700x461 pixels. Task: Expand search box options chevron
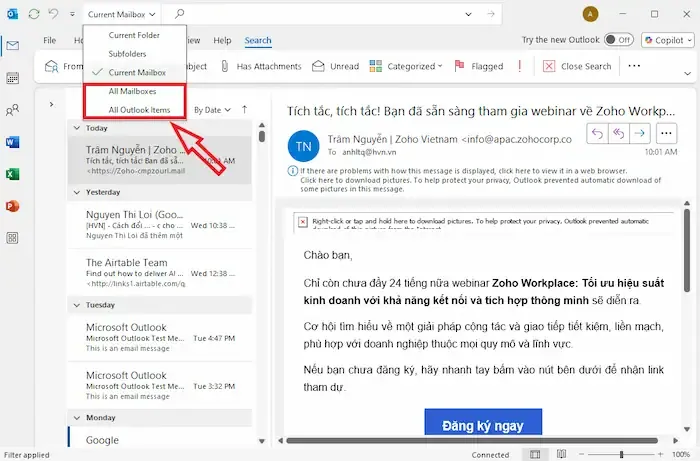(x=468, y=14)
